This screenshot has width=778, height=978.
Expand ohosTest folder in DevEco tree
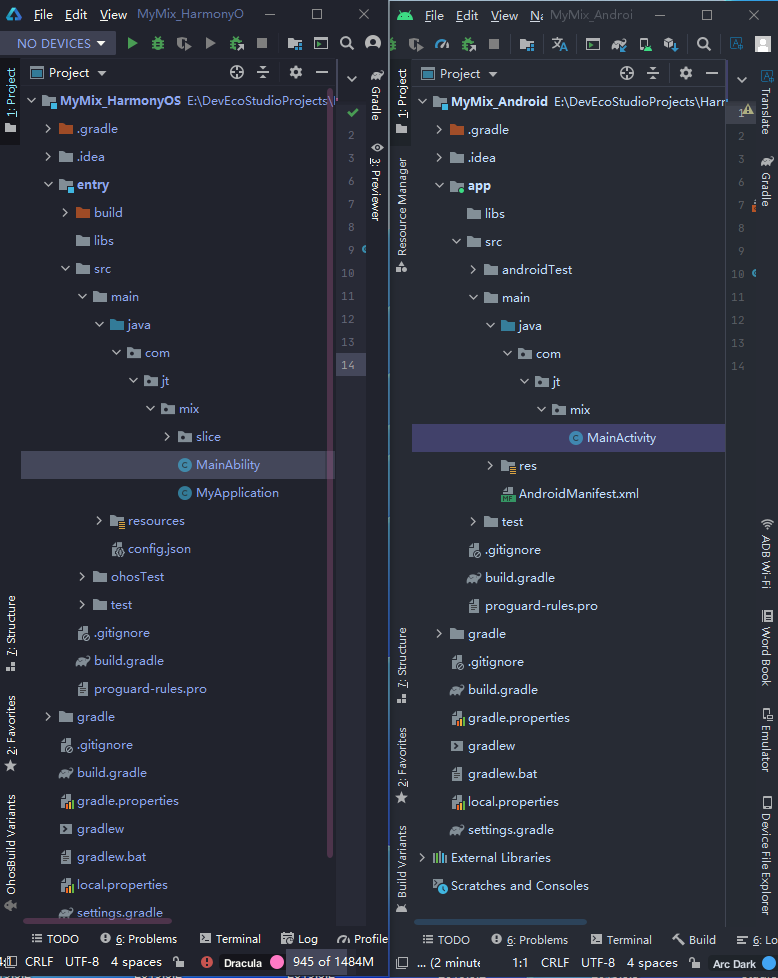pyautogui.click(x=82, y=576)
